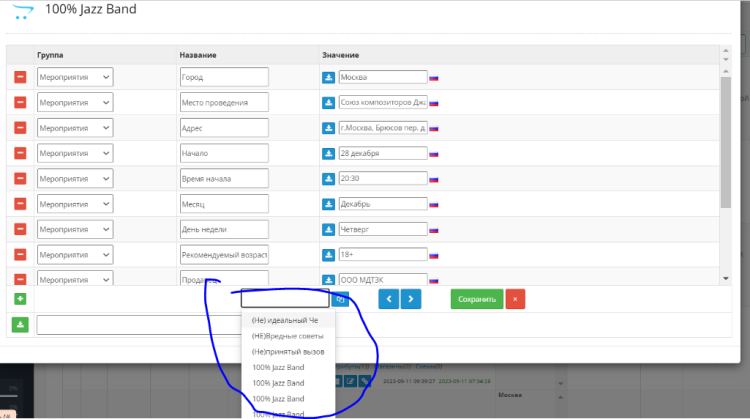Click the blue icon beside Четверг value

(x=329, y=229)
